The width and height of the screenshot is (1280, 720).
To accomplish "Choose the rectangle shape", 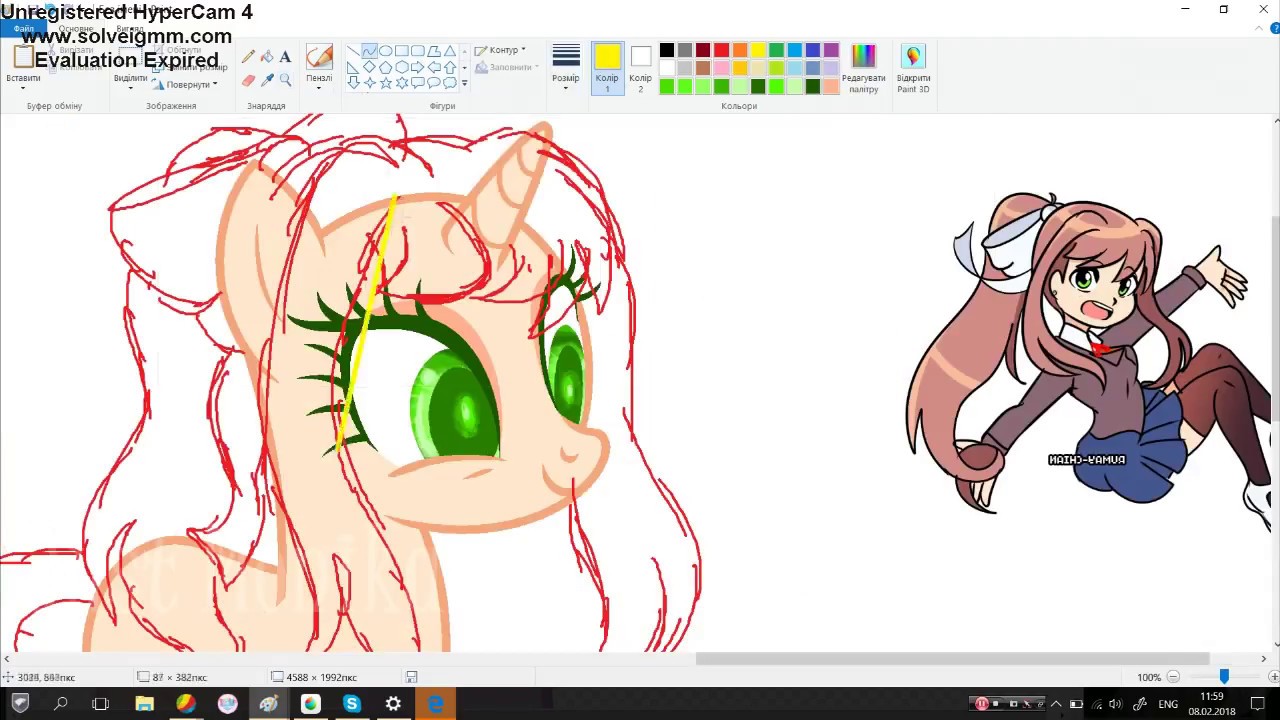I will (401, 51).
